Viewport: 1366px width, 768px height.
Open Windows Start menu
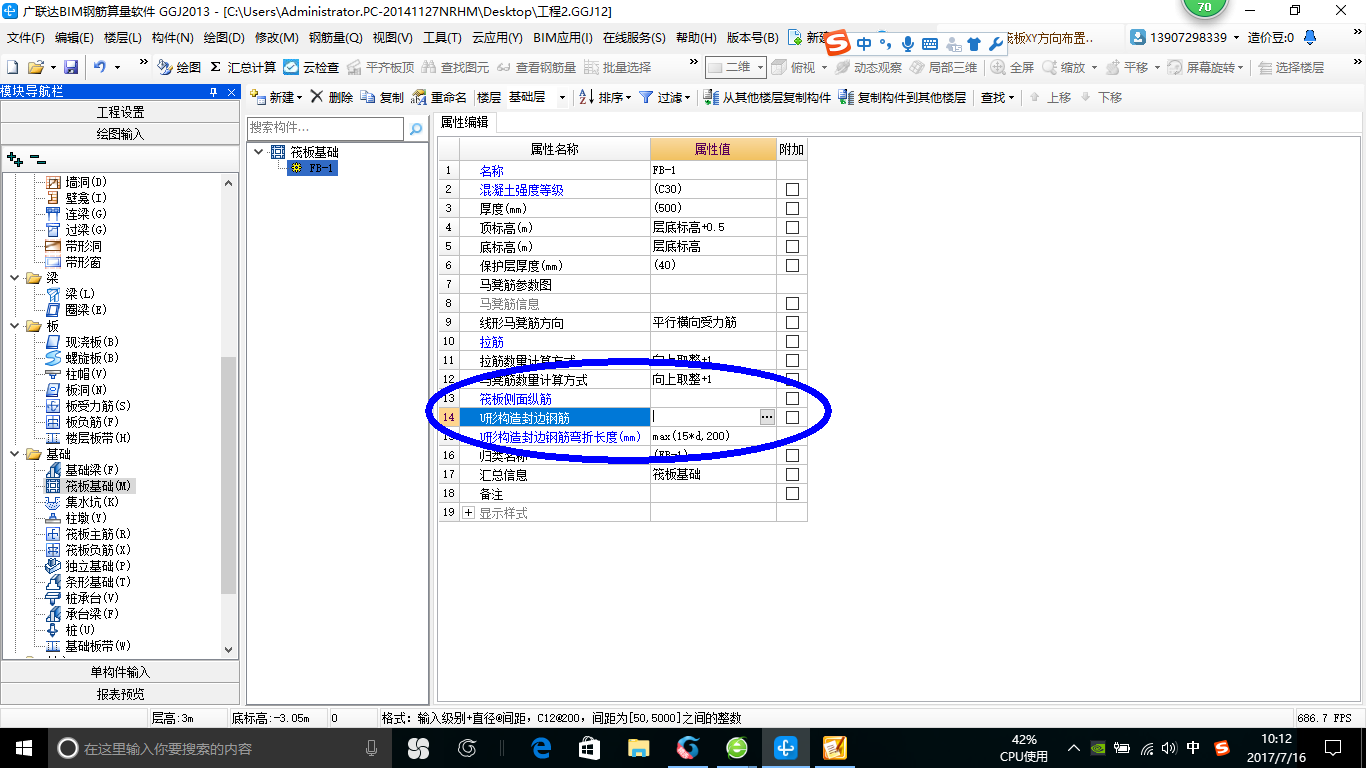[x=23, y=748]
